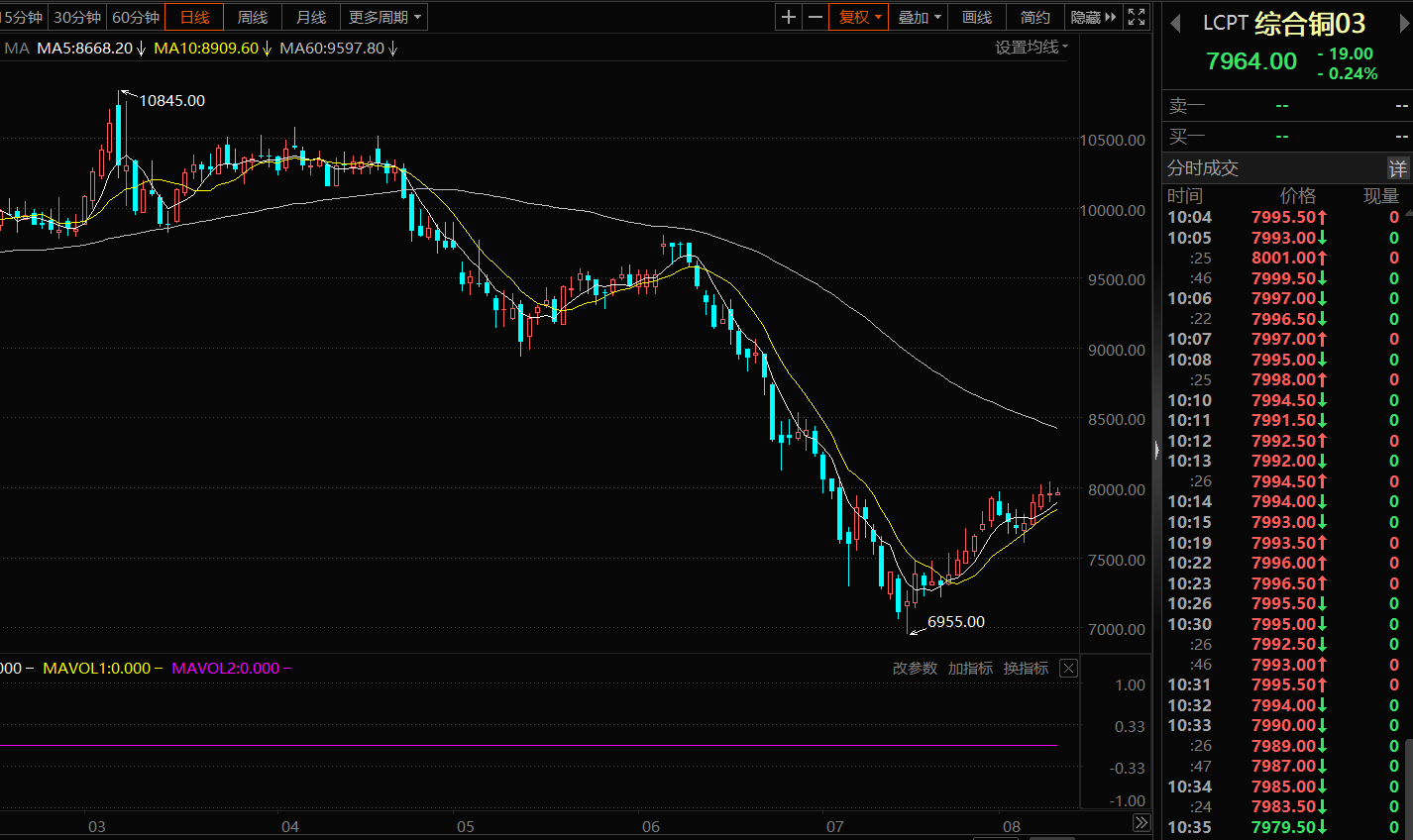Switch to 60分钟 period tab

[x=136, y=17]
